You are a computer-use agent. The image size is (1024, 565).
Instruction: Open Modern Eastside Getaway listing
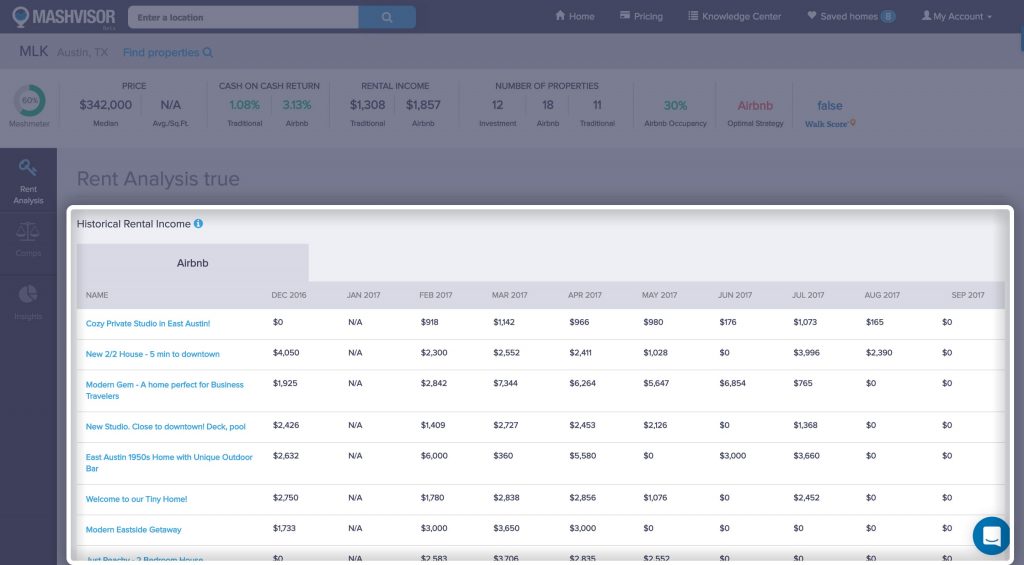click(133, 529)
